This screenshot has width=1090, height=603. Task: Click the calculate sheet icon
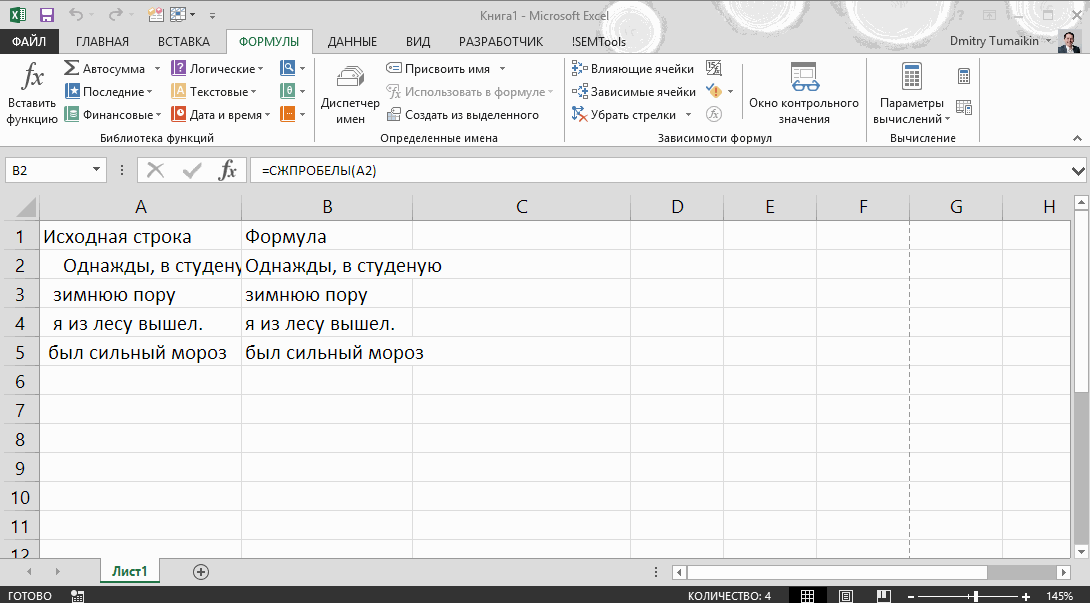tap(963, 107)
